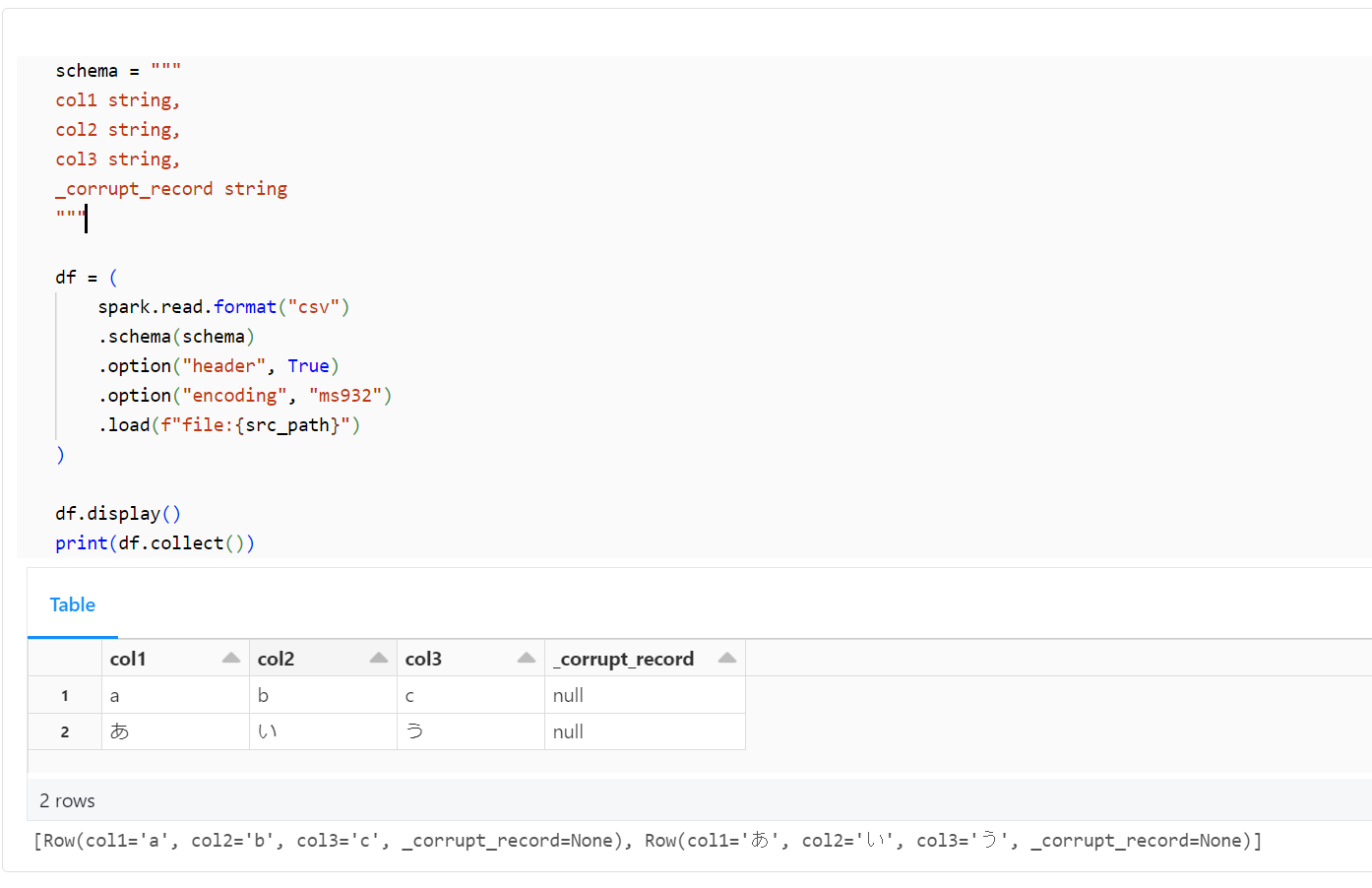
Task: Sort by _corrupt_record column arrow
Action: tap(727, 658)
